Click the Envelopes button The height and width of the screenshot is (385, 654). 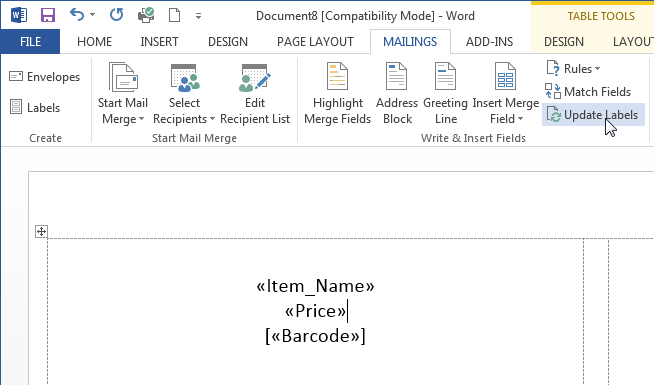click(45, 77)
